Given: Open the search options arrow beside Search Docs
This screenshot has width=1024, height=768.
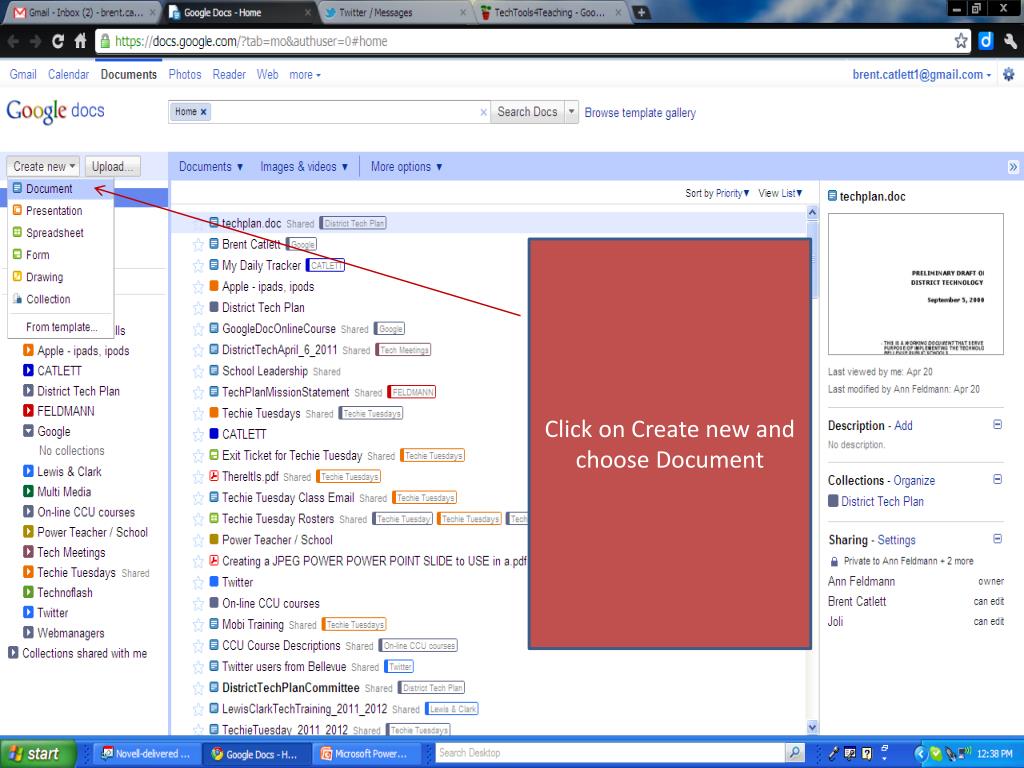Looking at the screenshot, I should 571,112.
